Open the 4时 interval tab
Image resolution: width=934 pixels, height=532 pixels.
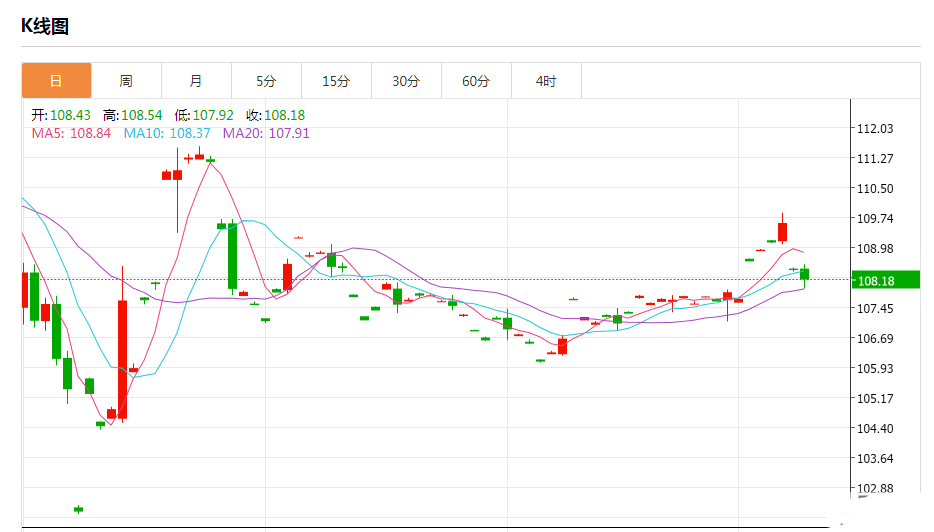546,80
